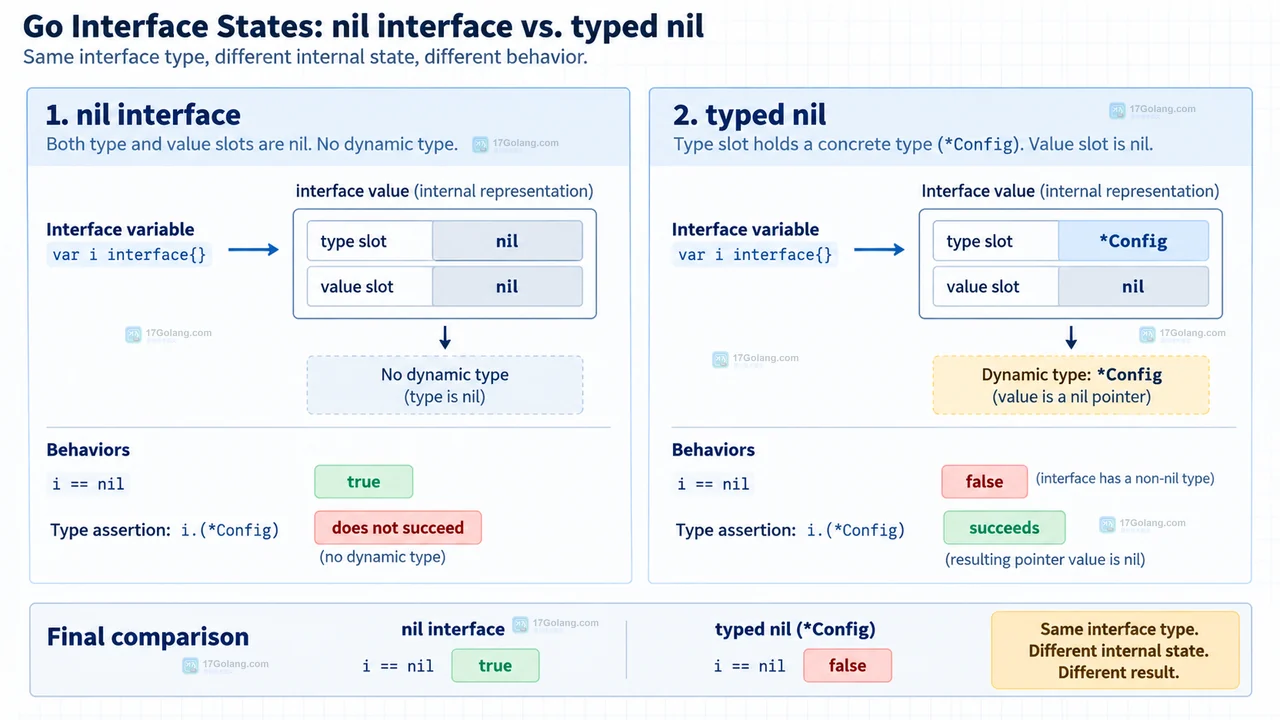The image size is (1280, 720).
Task: Select the *Config type slot cell
Action: pyautogui.click(x=1133, y=241)
